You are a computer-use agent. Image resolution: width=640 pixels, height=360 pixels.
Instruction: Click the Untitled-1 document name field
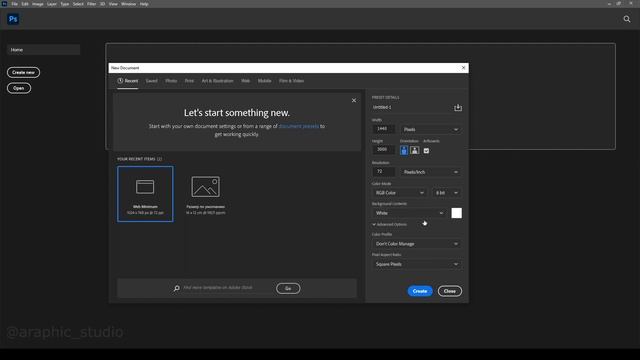(411, 107)
